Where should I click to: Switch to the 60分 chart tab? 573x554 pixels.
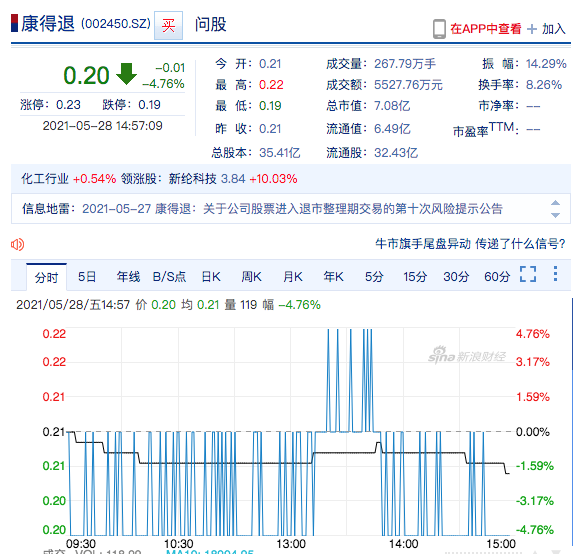coord(497,277)
